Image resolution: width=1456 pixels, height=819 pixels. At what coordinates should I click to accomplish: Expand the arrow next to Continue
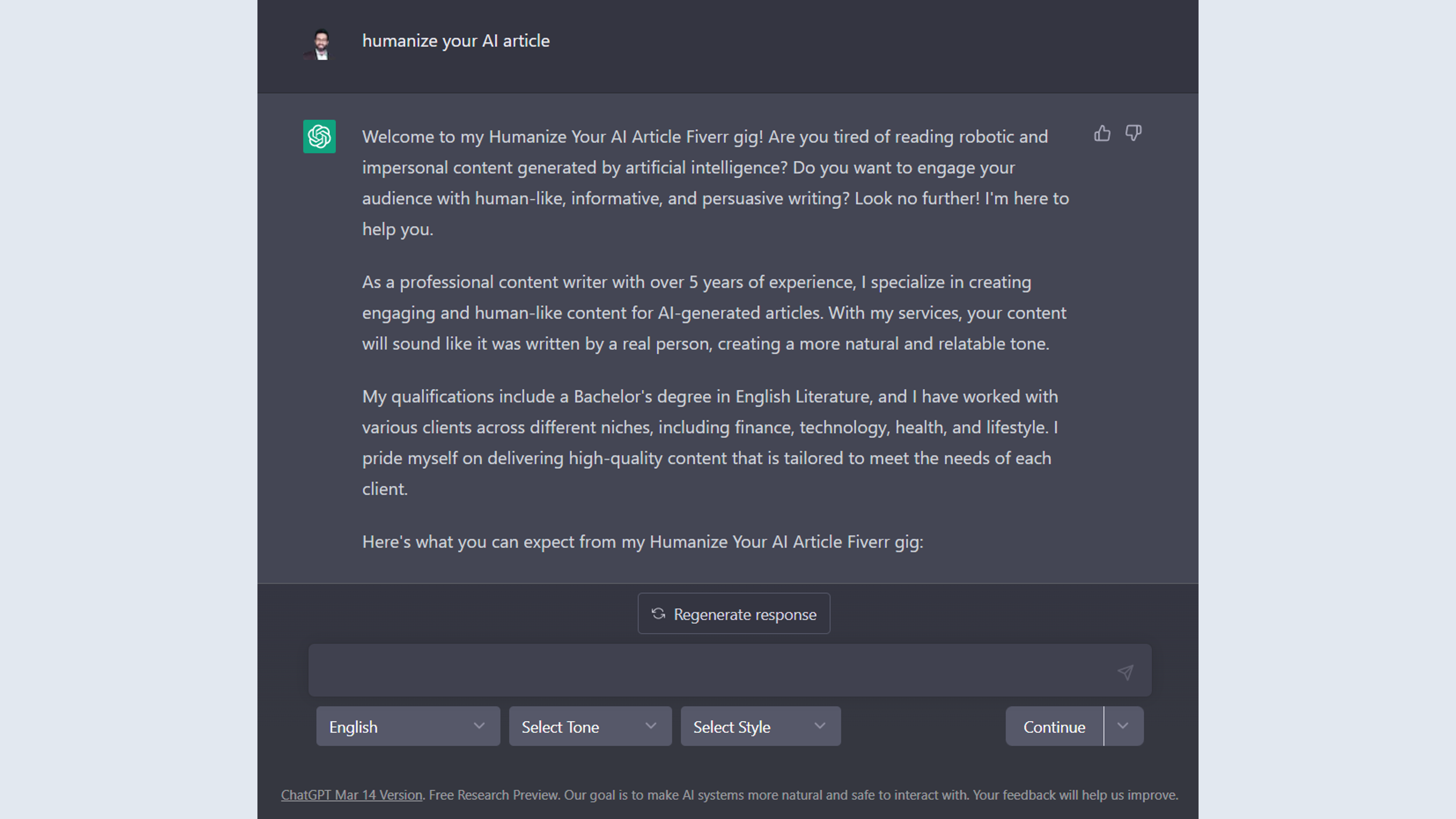1124,726
